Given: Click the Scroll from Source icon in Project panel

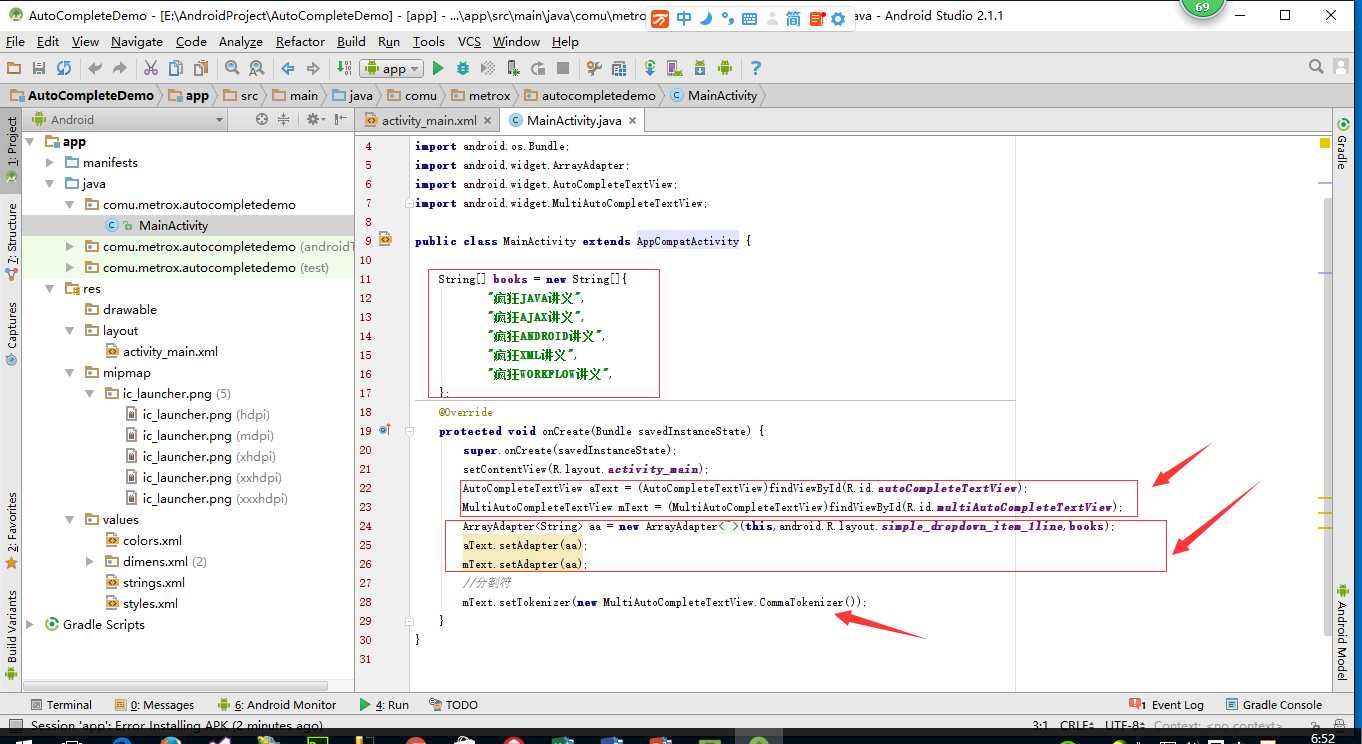Looking at the screenshot, I should coord(262,119).
